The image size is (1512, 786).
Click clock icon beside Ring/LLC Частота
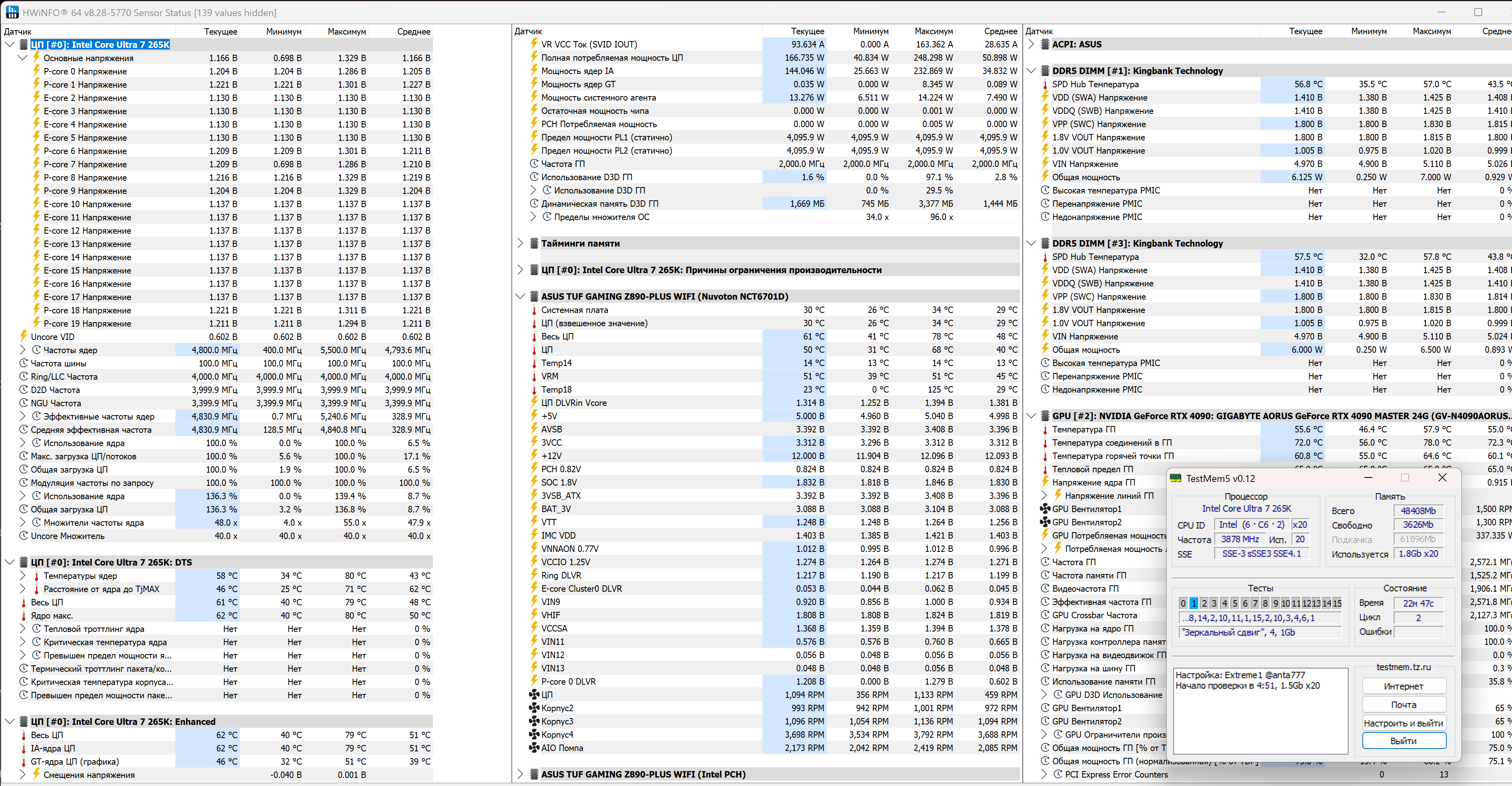click(x=23, y=376)
